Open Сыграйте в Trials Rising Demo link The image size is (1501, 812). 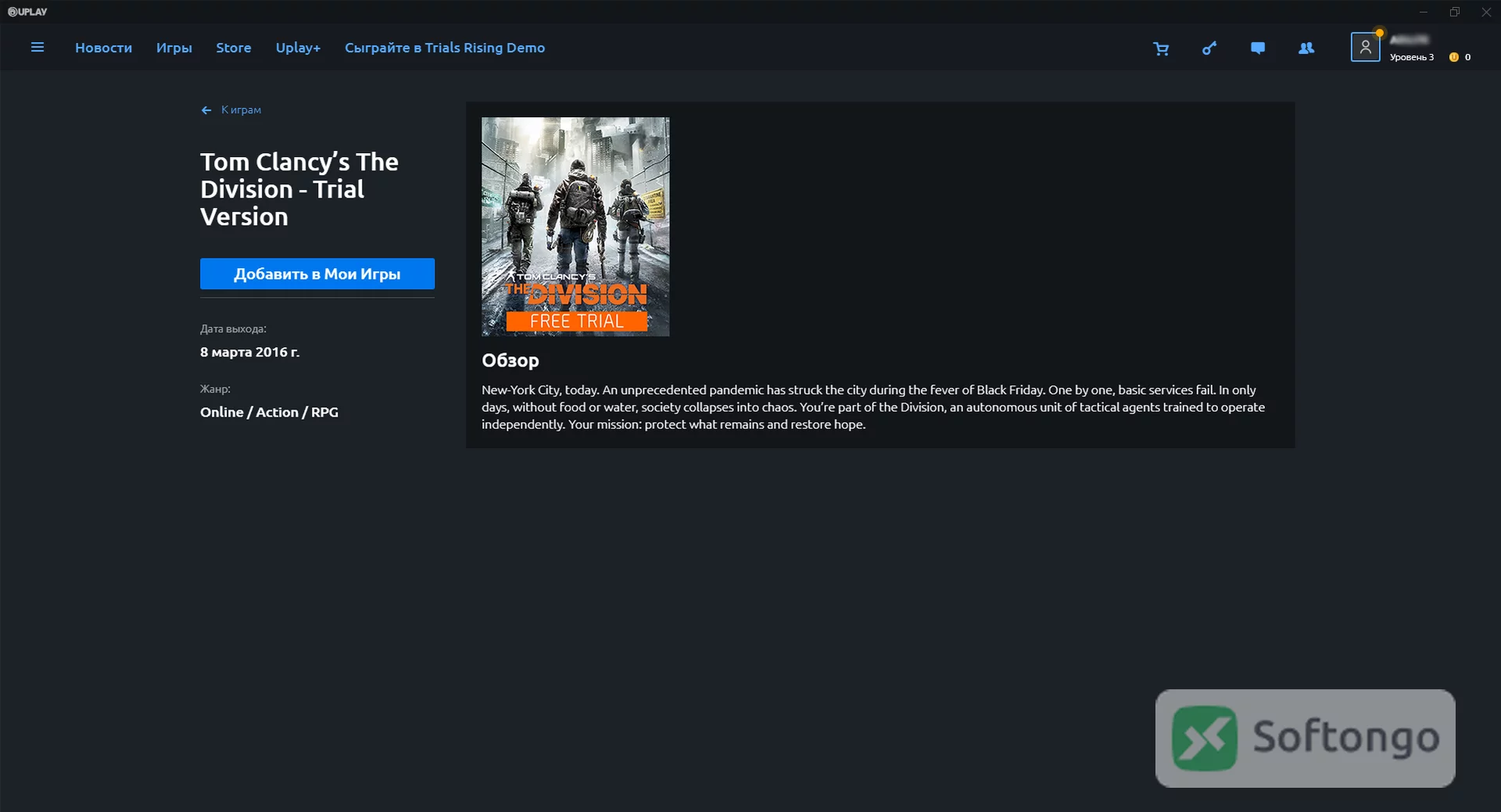[x=445, y=48]
